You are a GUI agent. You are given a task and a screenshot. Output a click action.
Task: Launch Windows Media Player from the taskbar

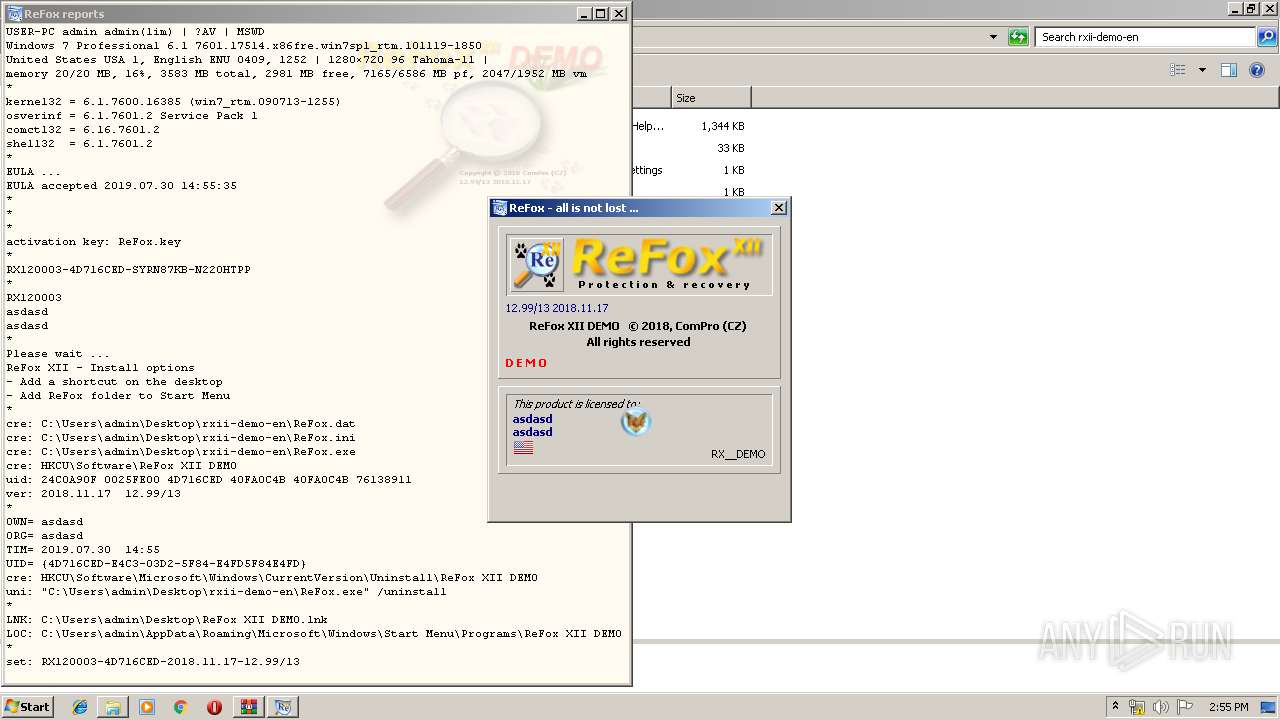point(147,707)
